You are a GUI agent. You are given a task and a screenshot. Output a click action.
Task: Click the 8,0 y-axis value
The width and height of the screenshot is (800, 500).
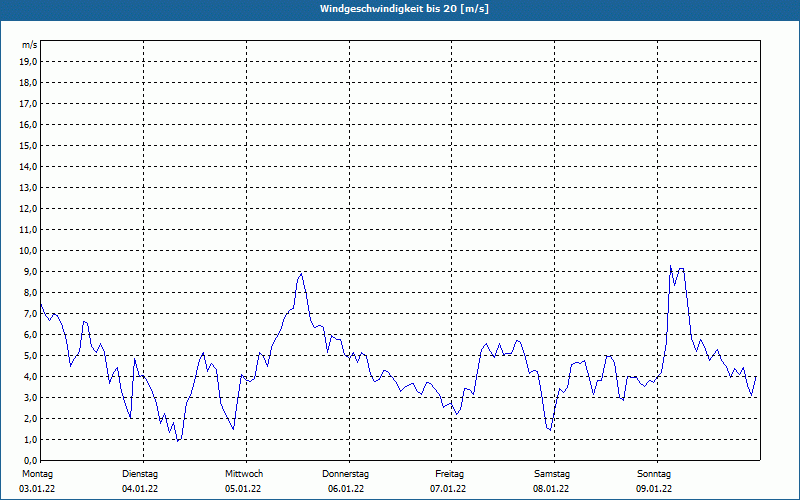coord(30,292)
